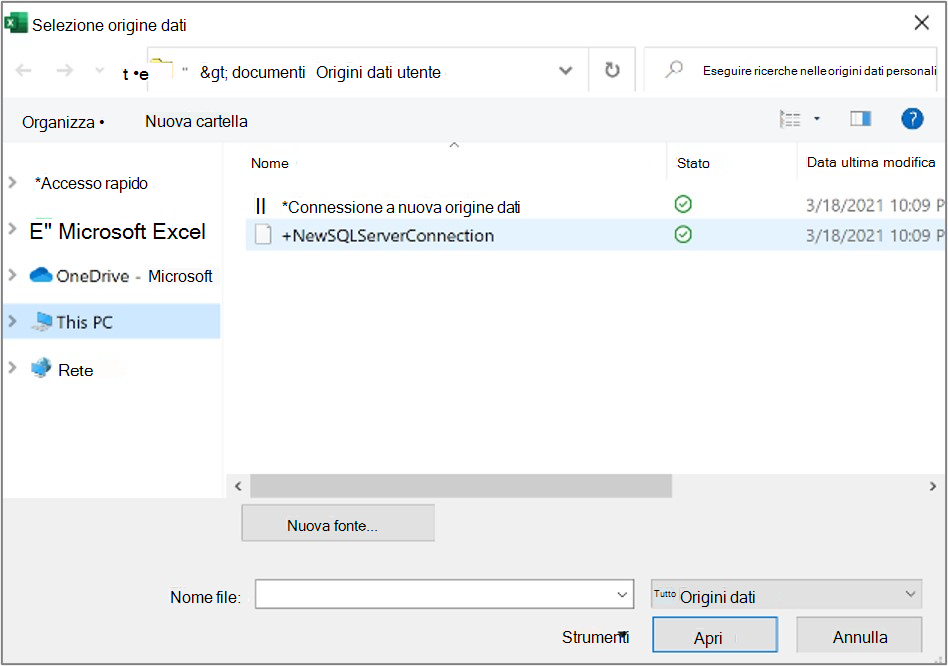The width and height of the screenshot is (948, 666).
Task: Click the OneDrive cloud icon
Action: (x=41, y=275)
